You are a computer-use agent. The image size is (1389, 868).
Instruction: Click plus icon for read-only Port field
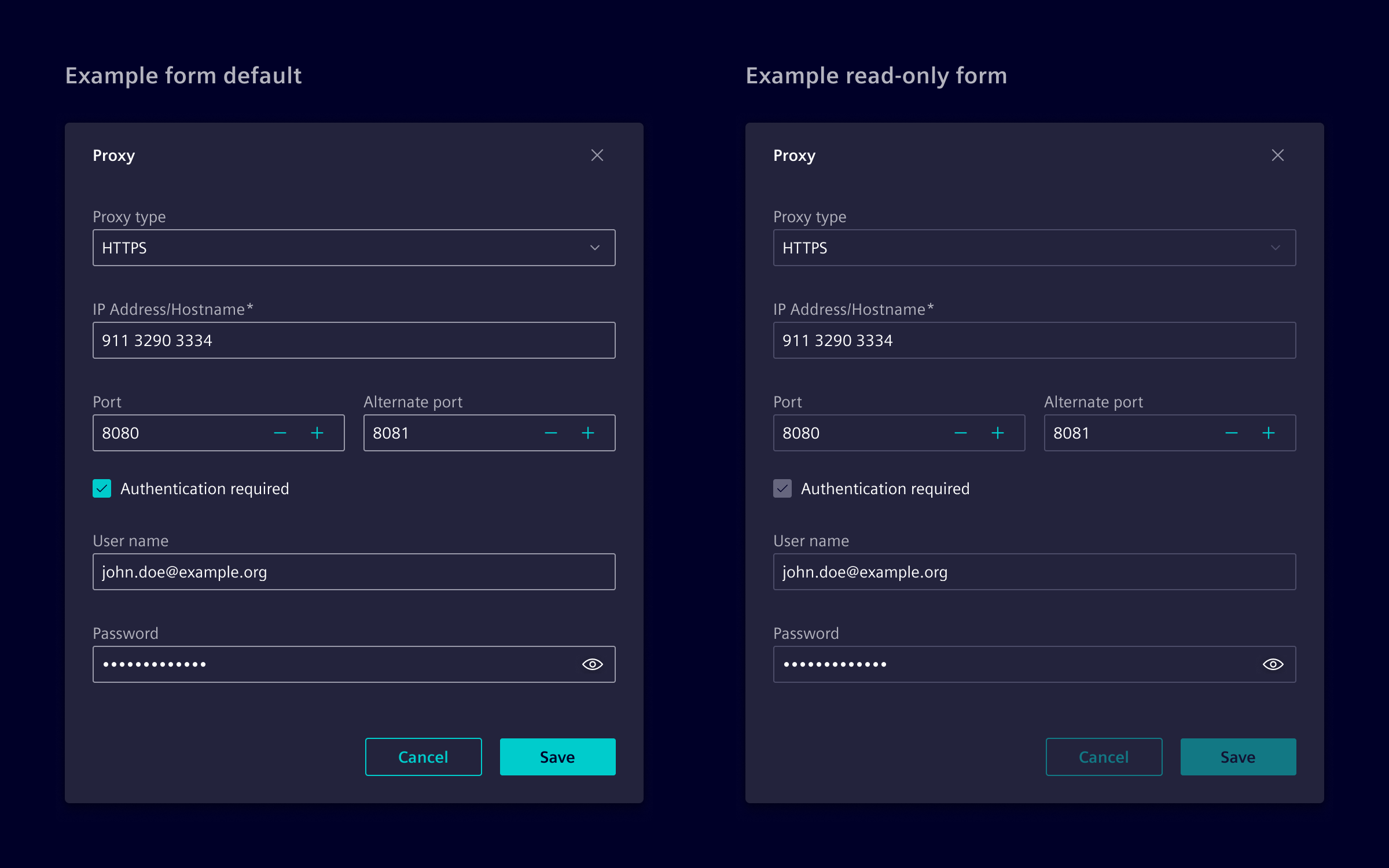click(x=997, y=433)
